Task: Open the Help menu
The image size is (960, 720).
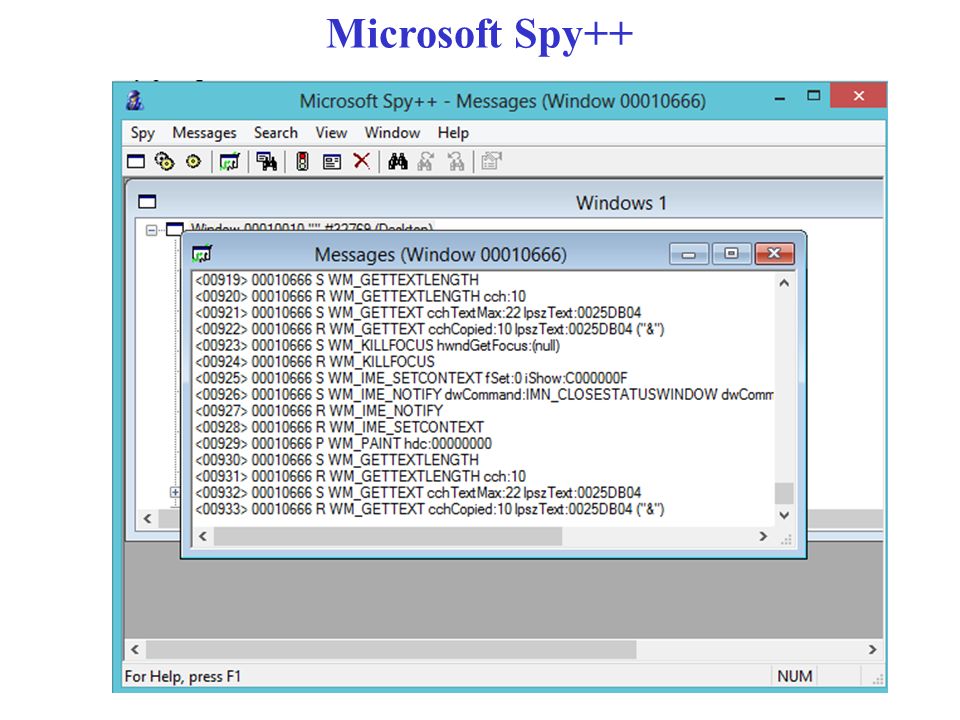Action: (x=453, y=133)
